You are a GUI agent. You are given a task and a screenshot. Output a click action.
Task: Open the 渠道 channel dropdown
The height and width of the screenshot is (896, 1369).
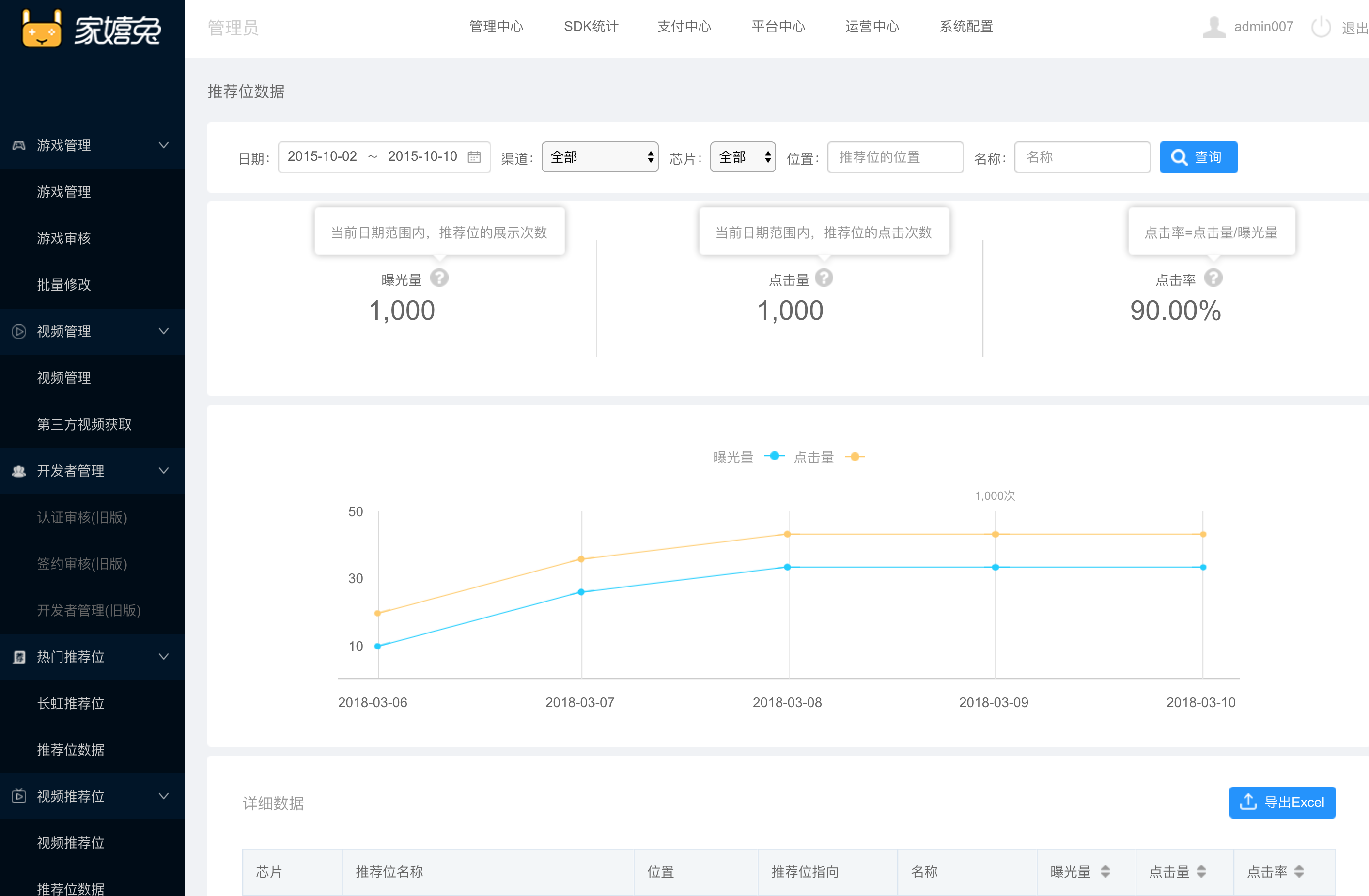pyautogui.click(x=599, y=157)
